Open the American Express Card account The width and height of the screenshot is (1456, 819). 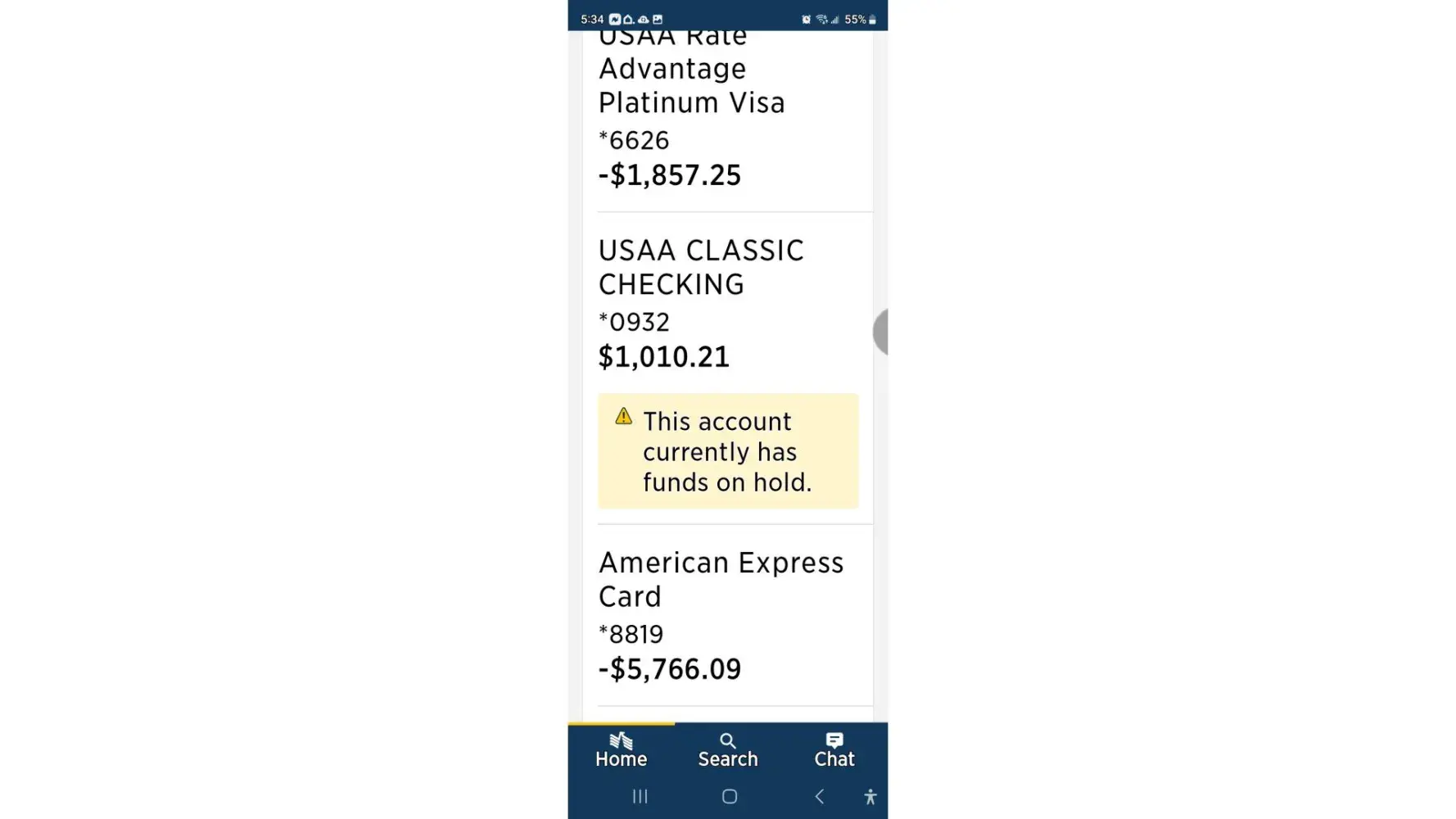pyautogui.click(x=721, y=579)
